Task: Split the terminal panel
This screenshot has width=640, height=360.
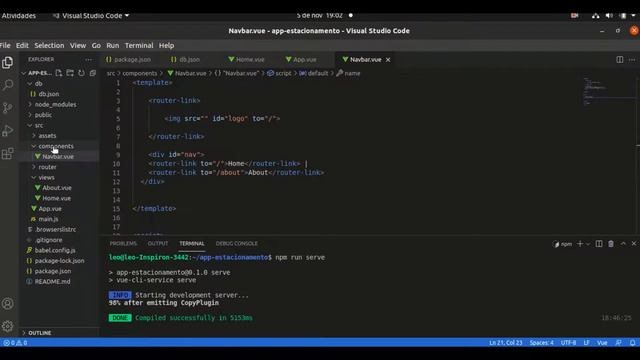Action: pyautogui.click(x=599, y=244)
